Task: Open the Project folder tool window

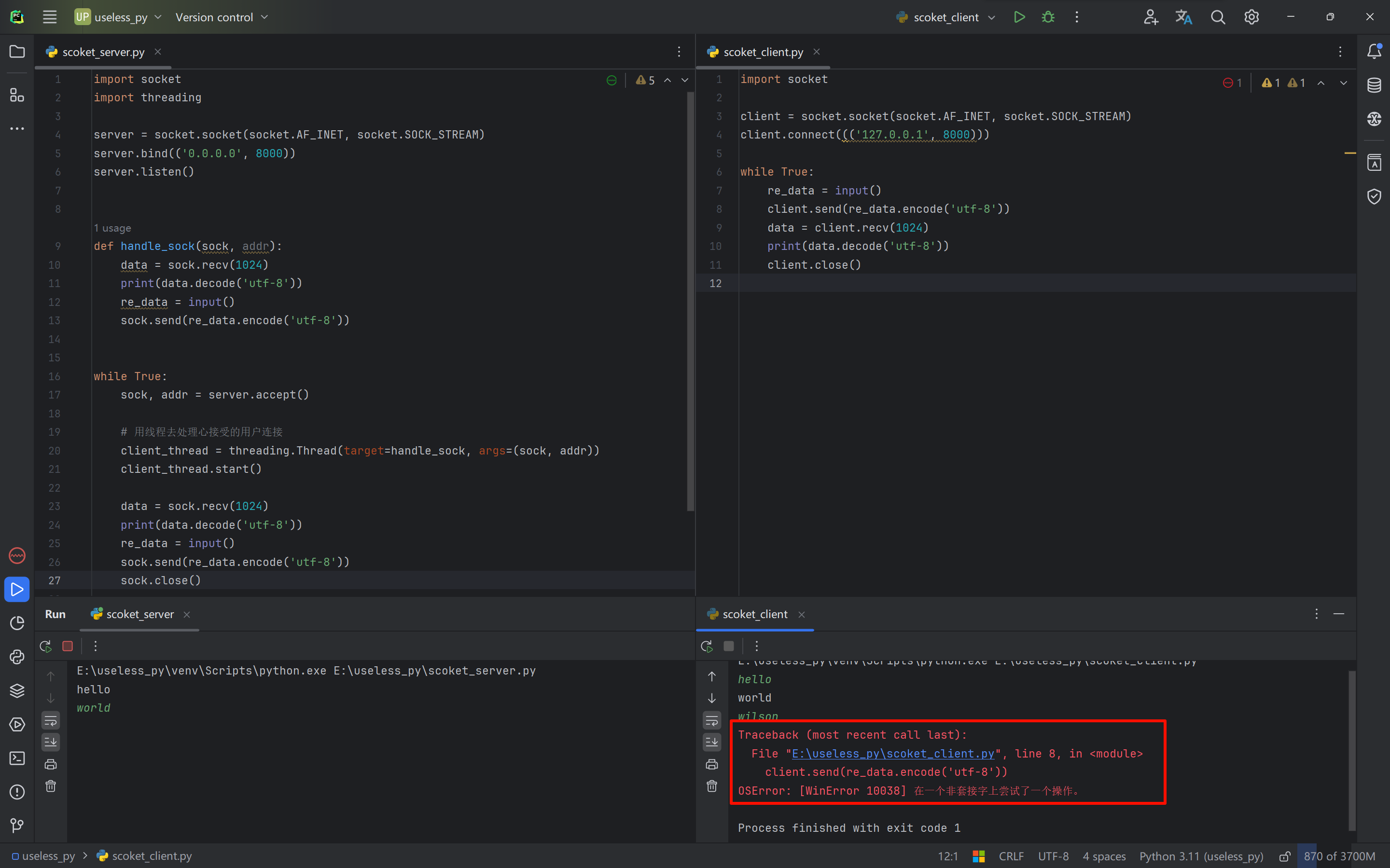Action: pos(17,52)
